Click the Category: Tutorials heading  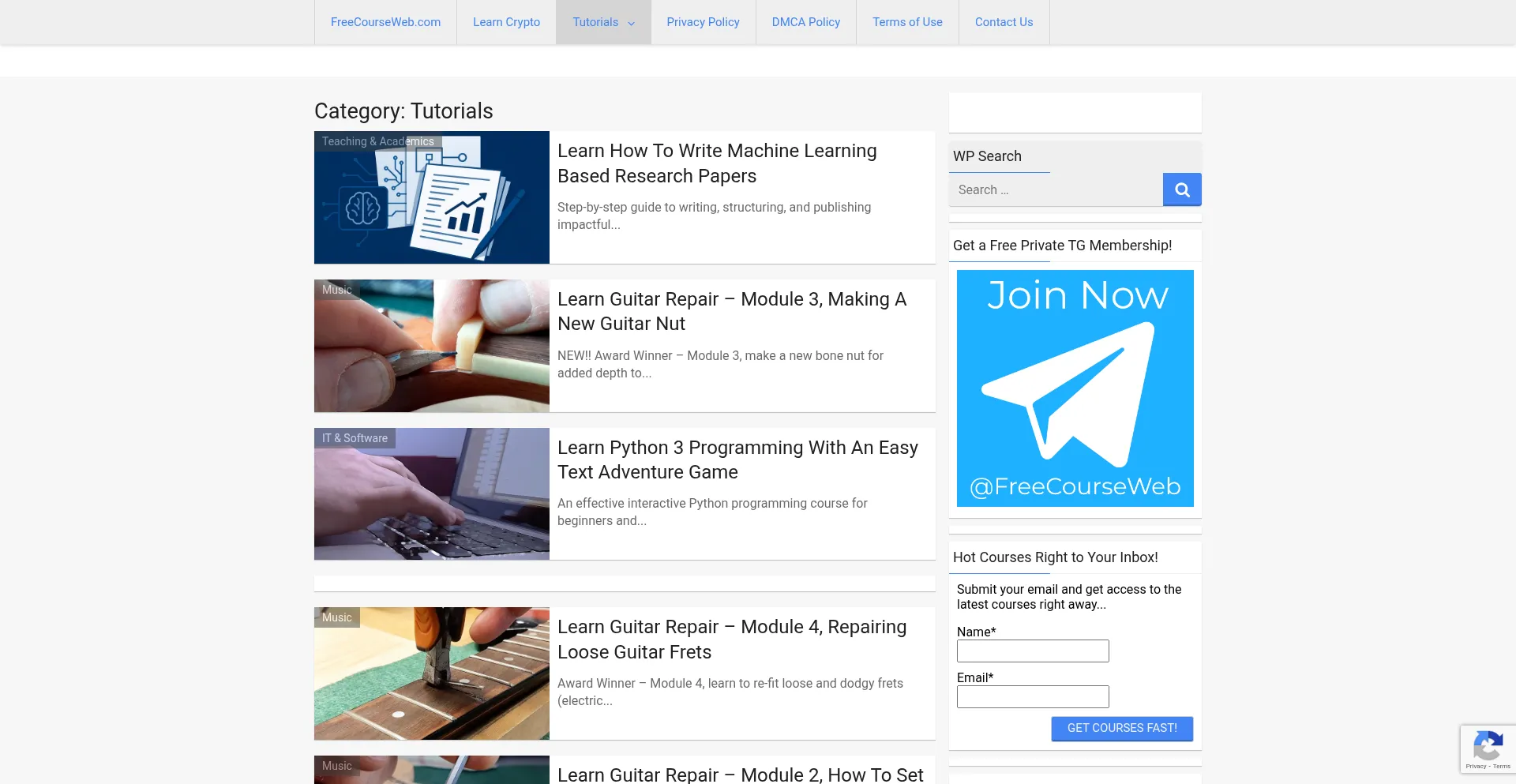click(403, 111)
